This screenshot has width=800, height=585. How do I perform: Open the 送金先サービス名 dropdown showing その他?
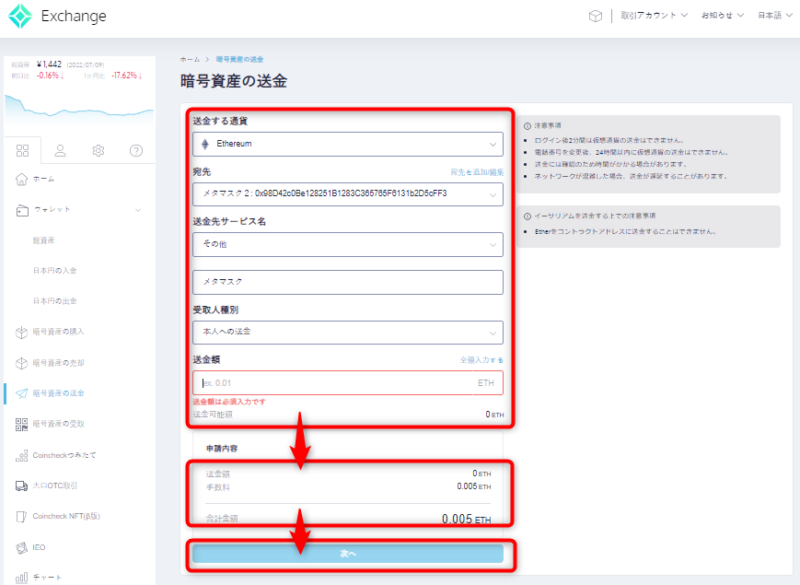347,244
